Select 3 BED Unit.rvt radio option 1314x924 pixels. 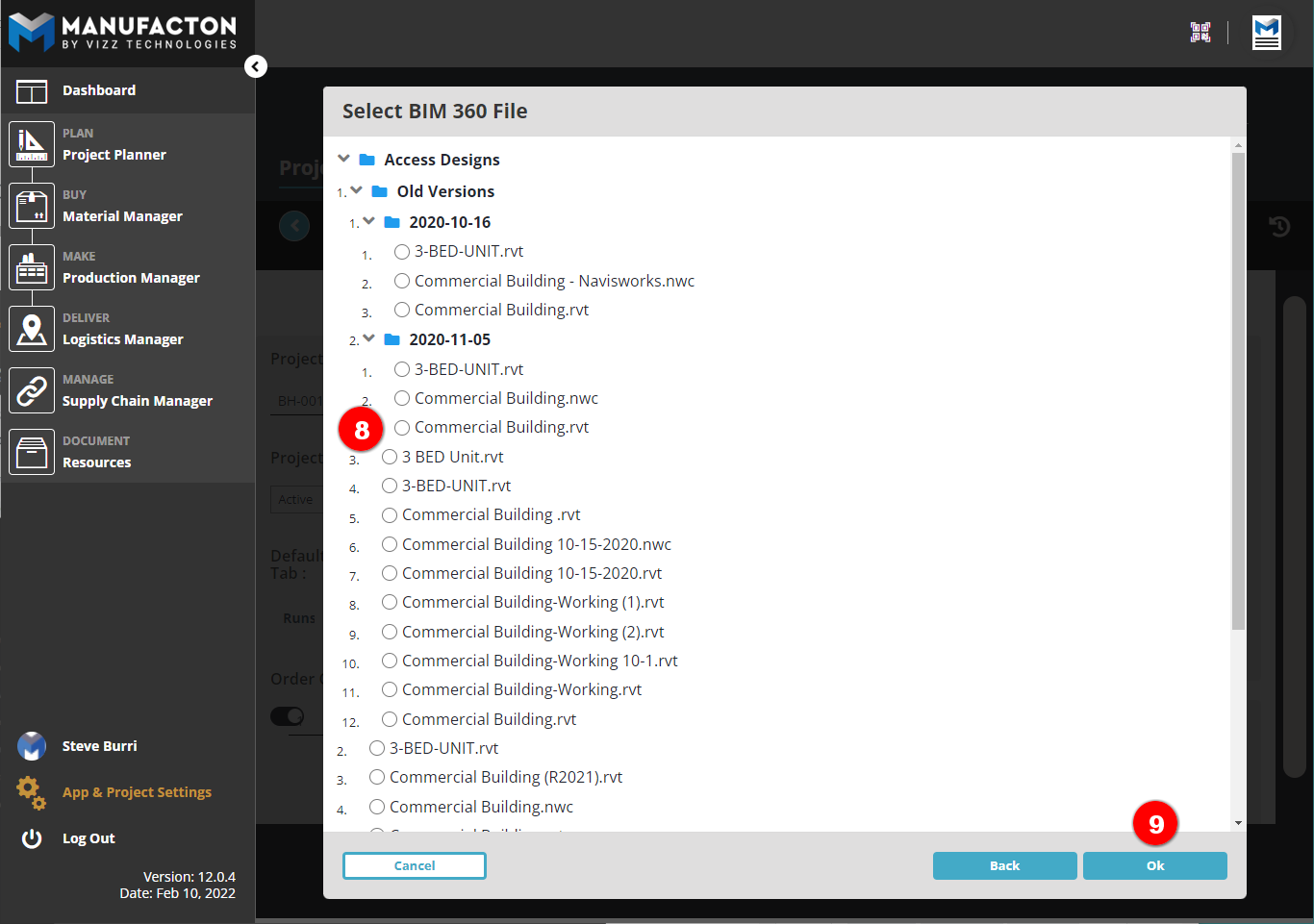click(x=390, y=457)
